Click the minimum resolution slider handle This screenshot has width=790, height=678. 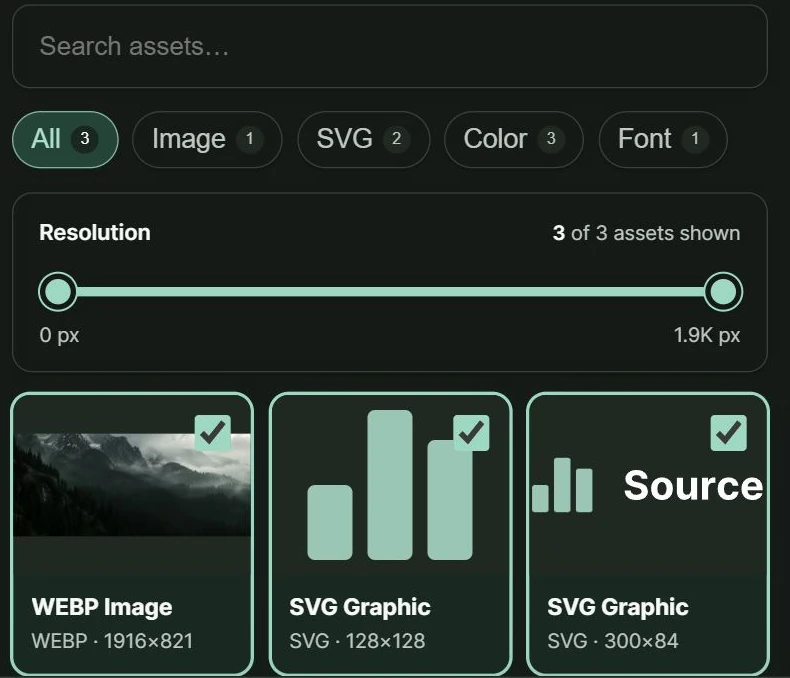click(58, 292)
